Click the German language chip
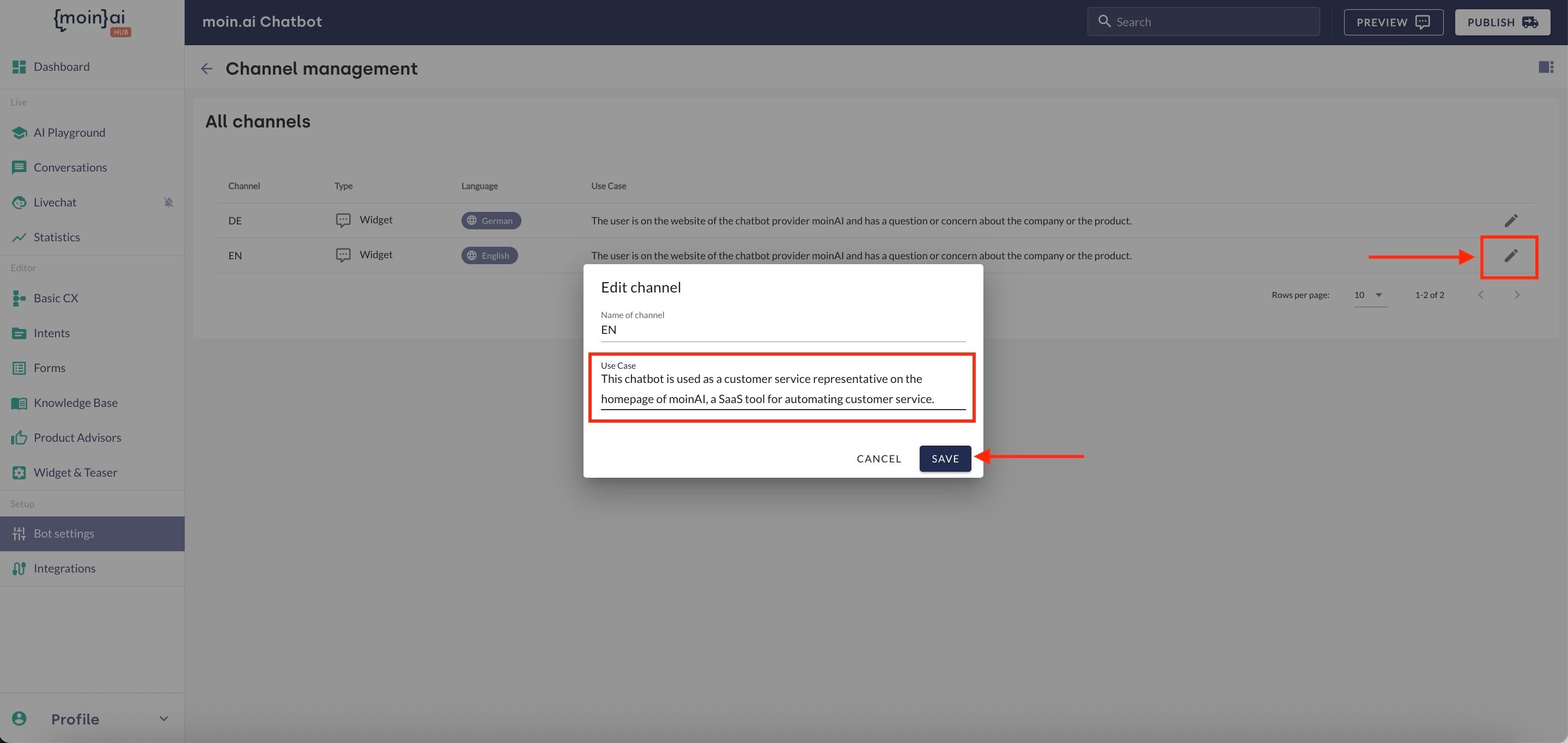 pyautogui.click(x=491, y=220)
